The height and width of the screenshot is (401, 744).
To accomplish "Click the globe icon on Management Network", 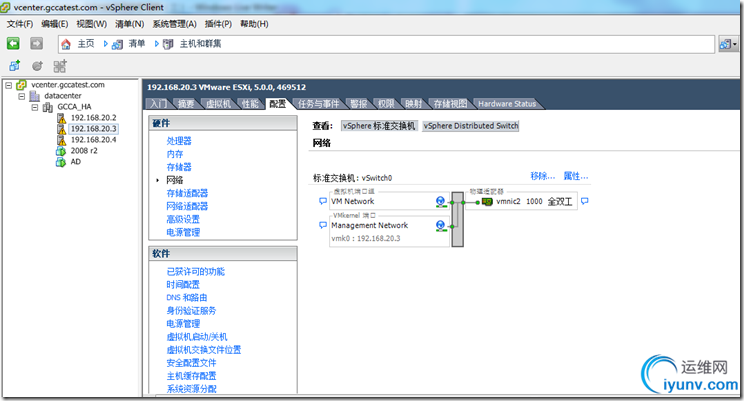I will pyautogui.click(x=441, y=226).
